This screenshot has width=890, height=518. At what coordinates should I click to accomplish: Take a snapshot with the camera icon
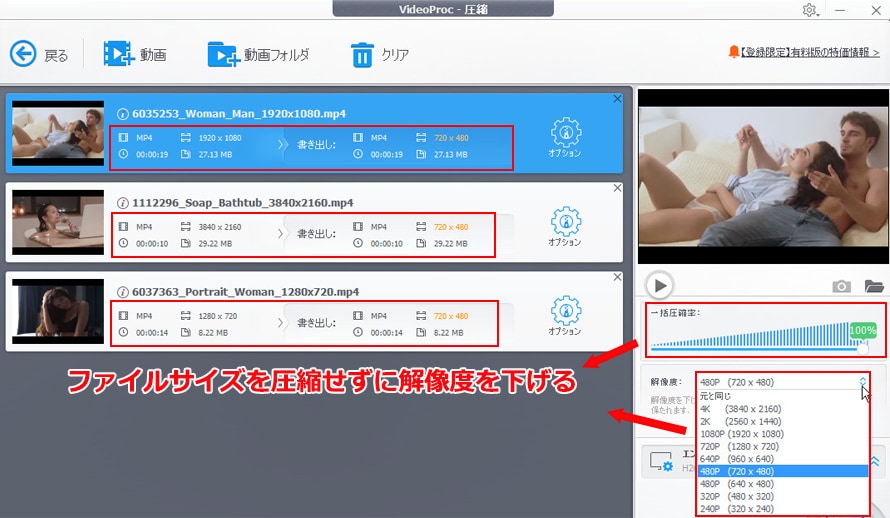841,287
